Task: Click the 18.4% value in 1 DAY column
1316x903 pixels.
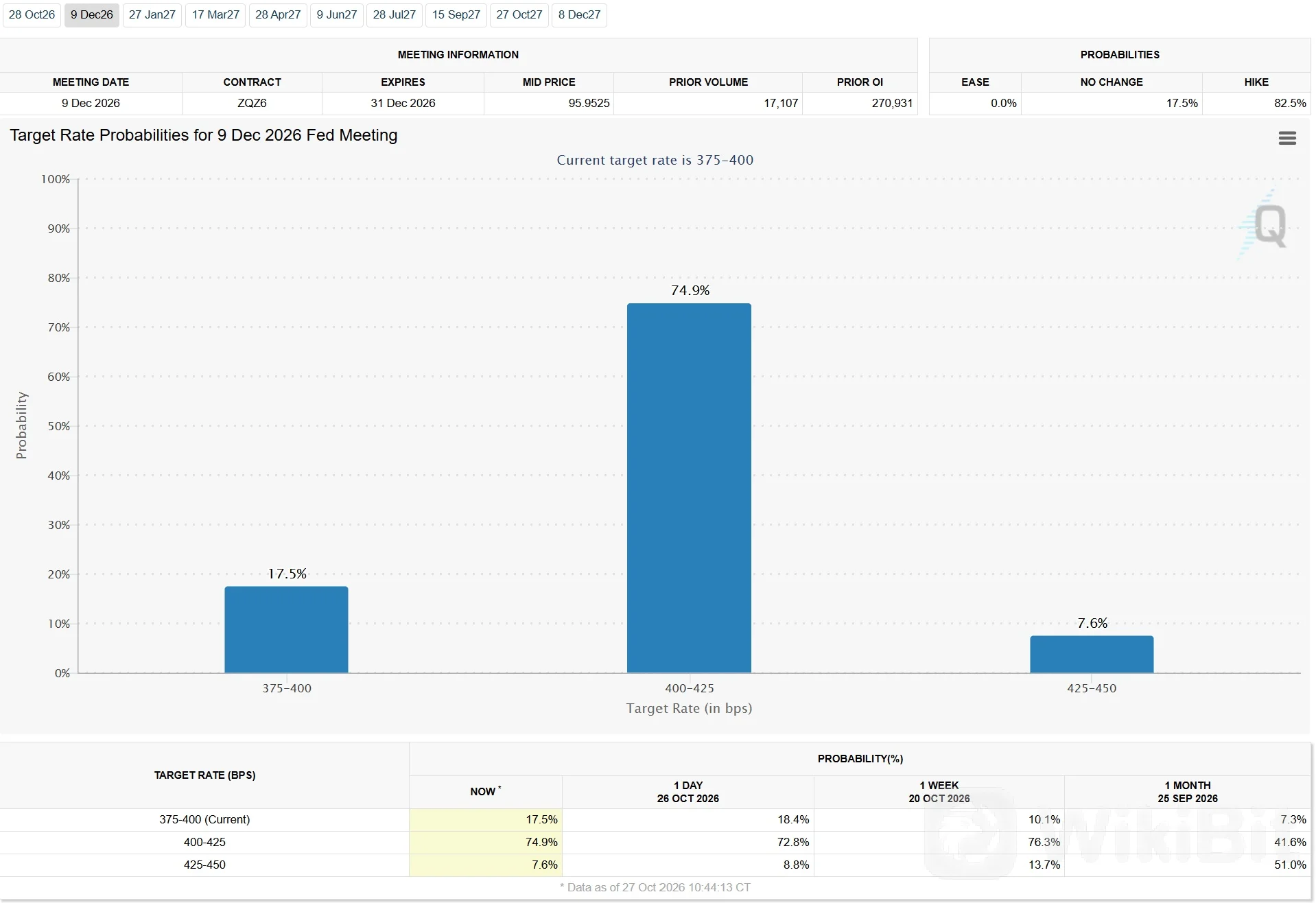Action: [793, 819]
